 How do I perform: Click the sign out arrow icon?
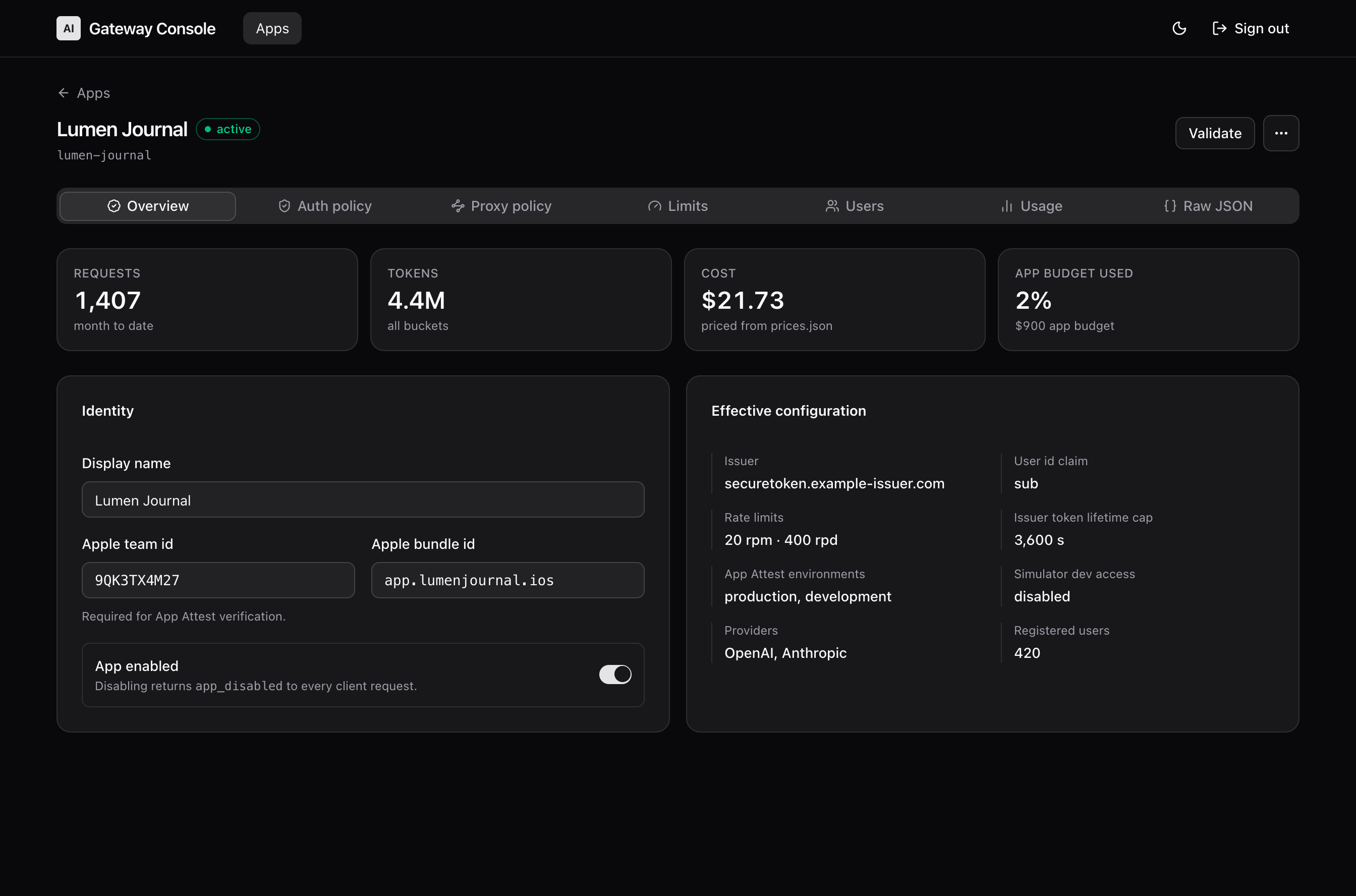(x=1219, y=29)
